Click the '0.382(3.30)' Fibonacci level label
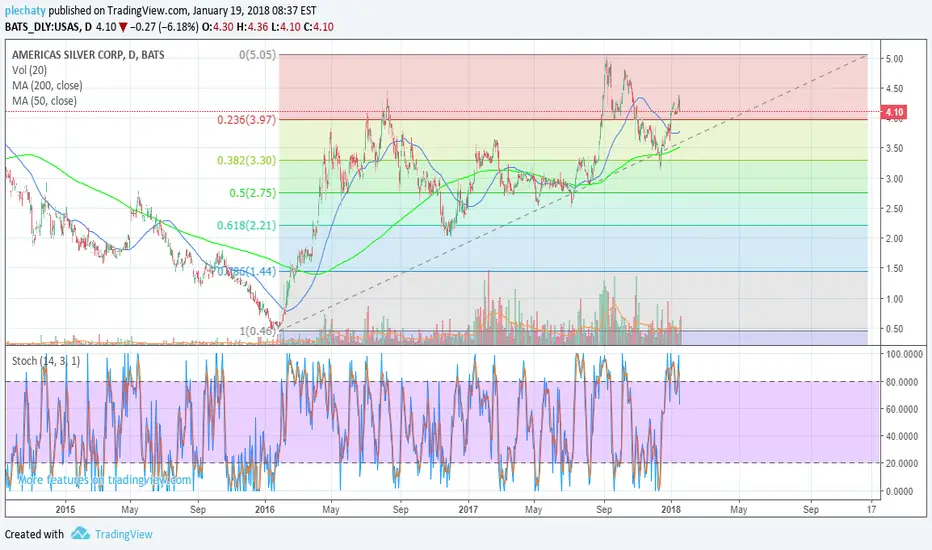 pyautogui.click(x=247, y=161)
